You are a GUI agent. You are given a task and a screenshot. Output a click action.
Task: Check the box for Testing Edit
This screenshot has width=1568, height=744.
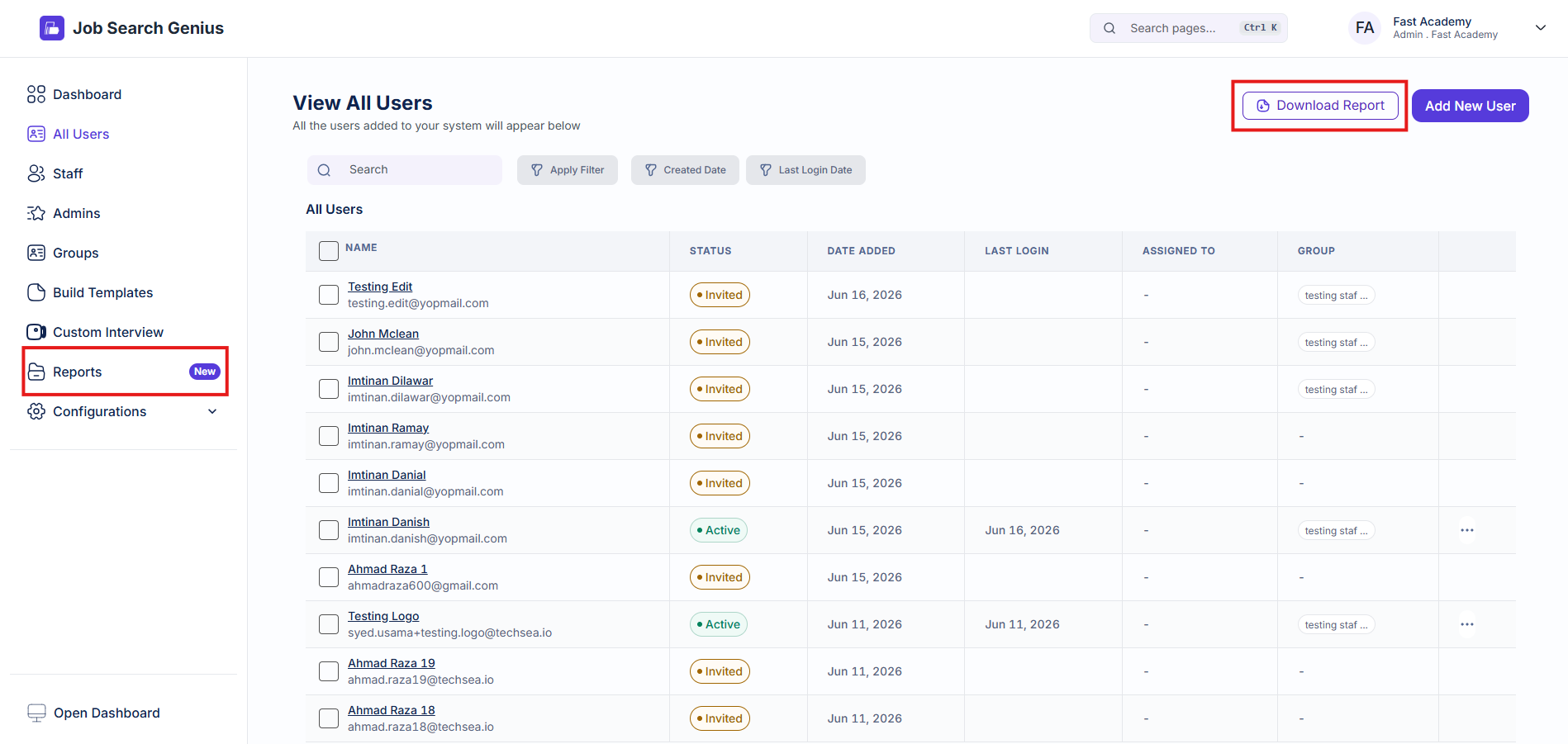pos(329,295)
